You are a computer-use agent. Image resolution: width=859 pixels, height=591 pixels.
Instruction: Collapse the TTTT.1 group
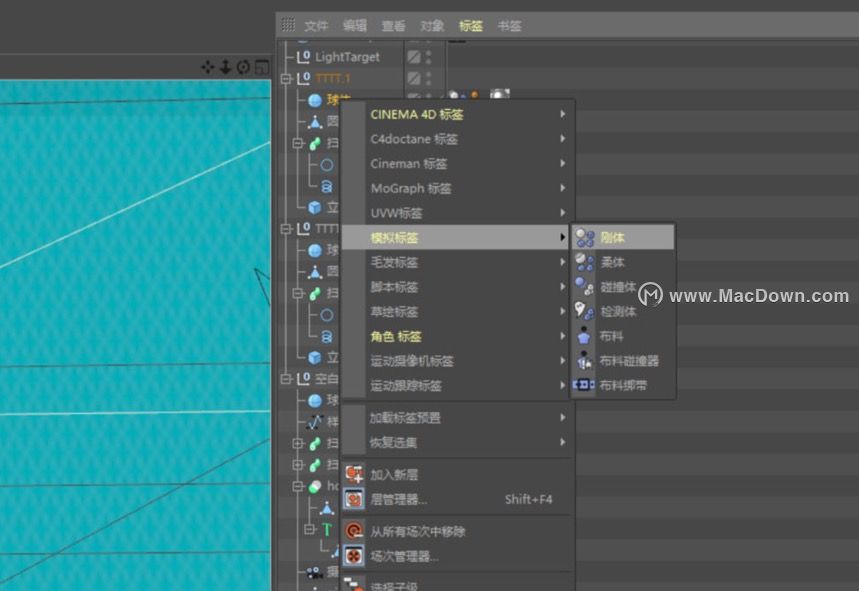pyautogui.click(x=285, y=79)
